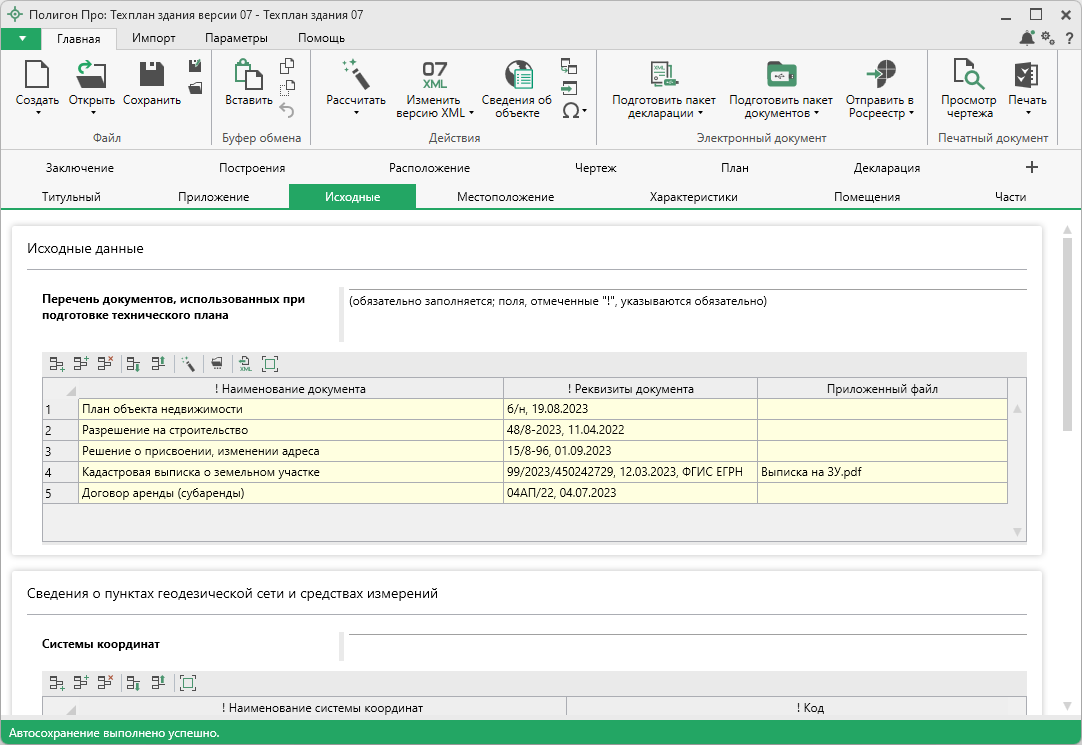Click the notification bell icon
This screenshot has height=745, width=1082.
tap(1026, 38)
